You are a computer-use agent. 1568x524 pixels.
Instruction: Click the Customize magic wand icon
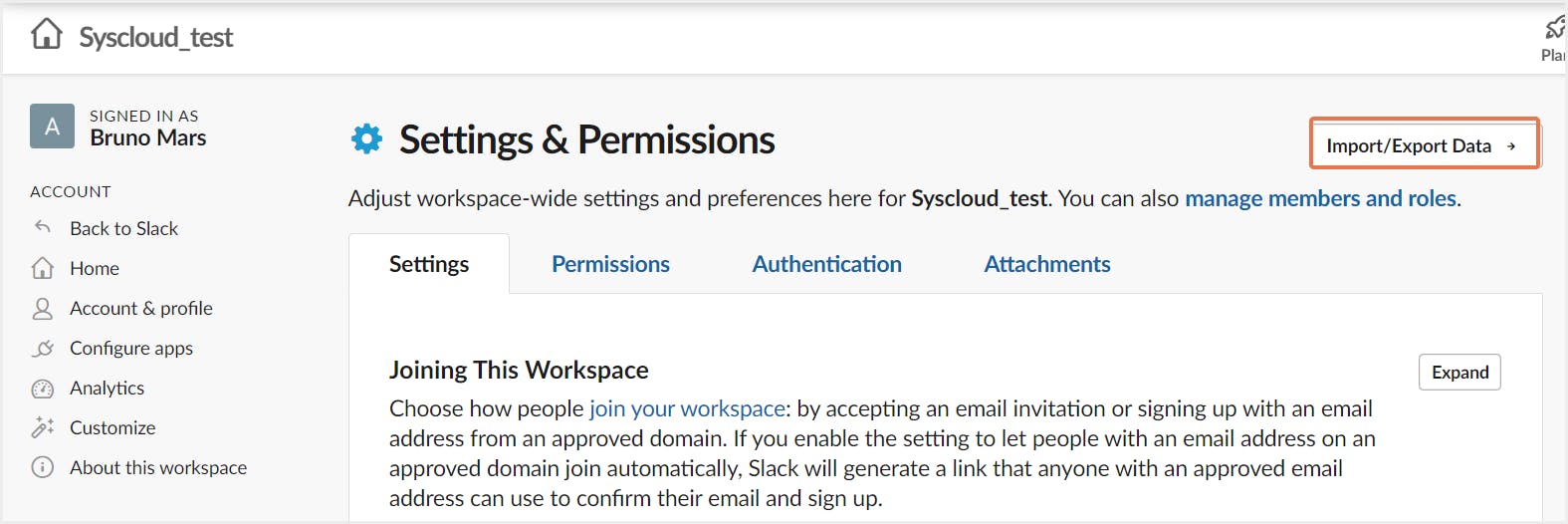[42, 428]
